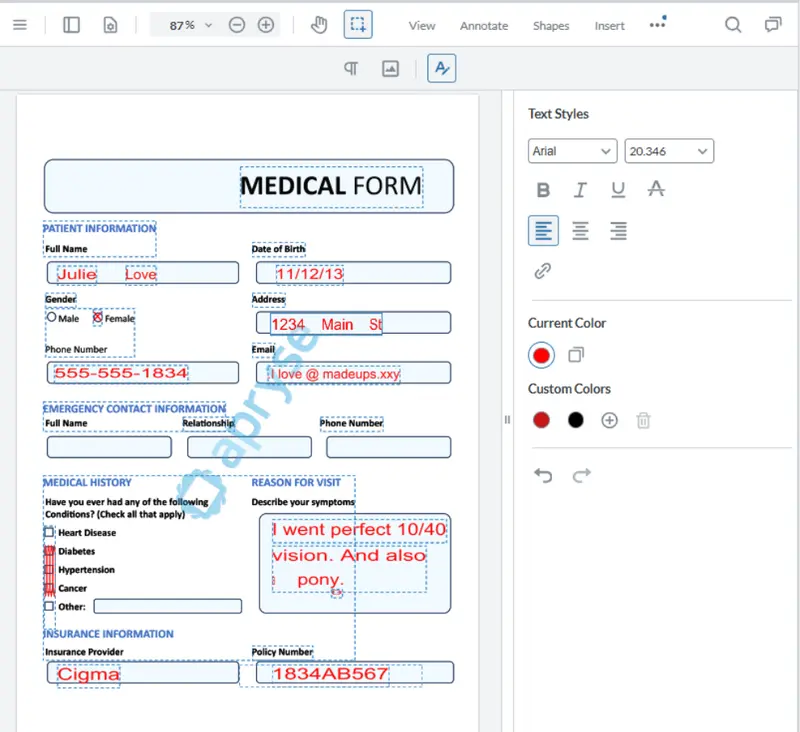Screen dimensions: 800x732
Task: Apply strikethrough formatting
Action: click(656, 190)
